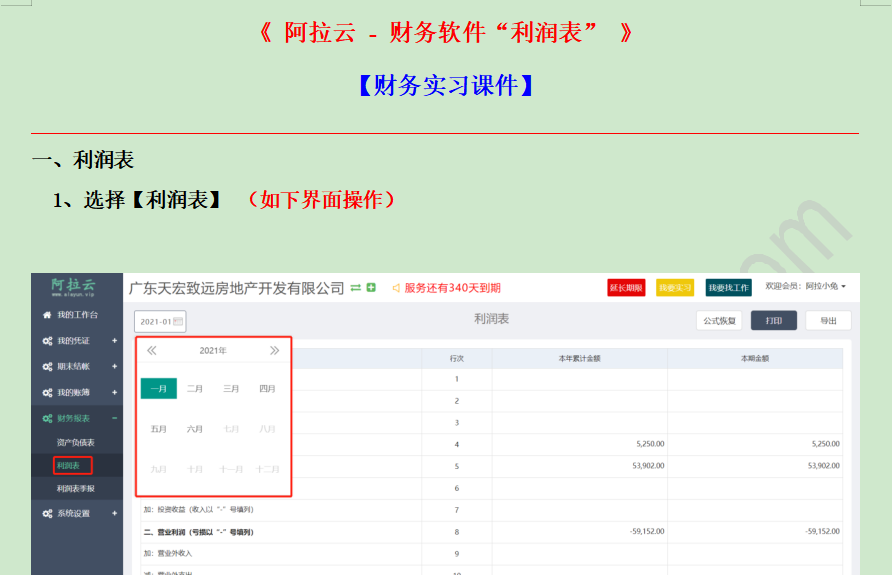Click the gears icon beside 财务报表
892x575 pixels.
[47, 419]
